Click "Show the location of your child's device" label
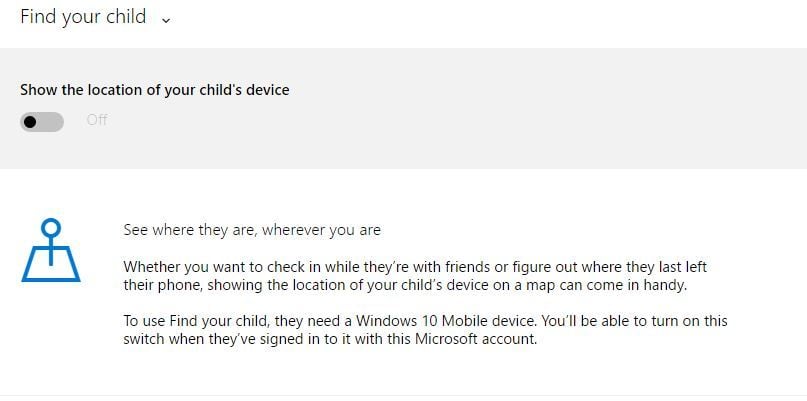The height and width of the screenshot is (401, 807). point(154,90)
